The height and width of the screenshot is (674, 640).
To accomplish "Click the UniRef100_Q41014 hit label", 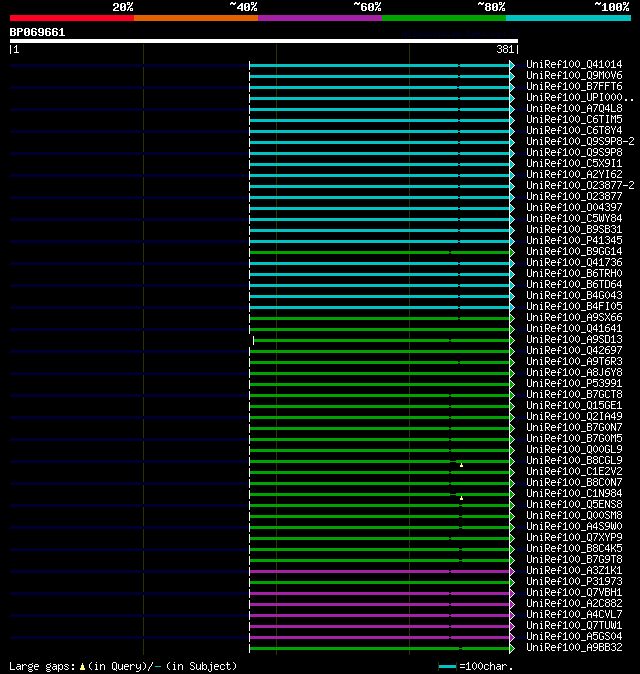I will coord(574,64).
